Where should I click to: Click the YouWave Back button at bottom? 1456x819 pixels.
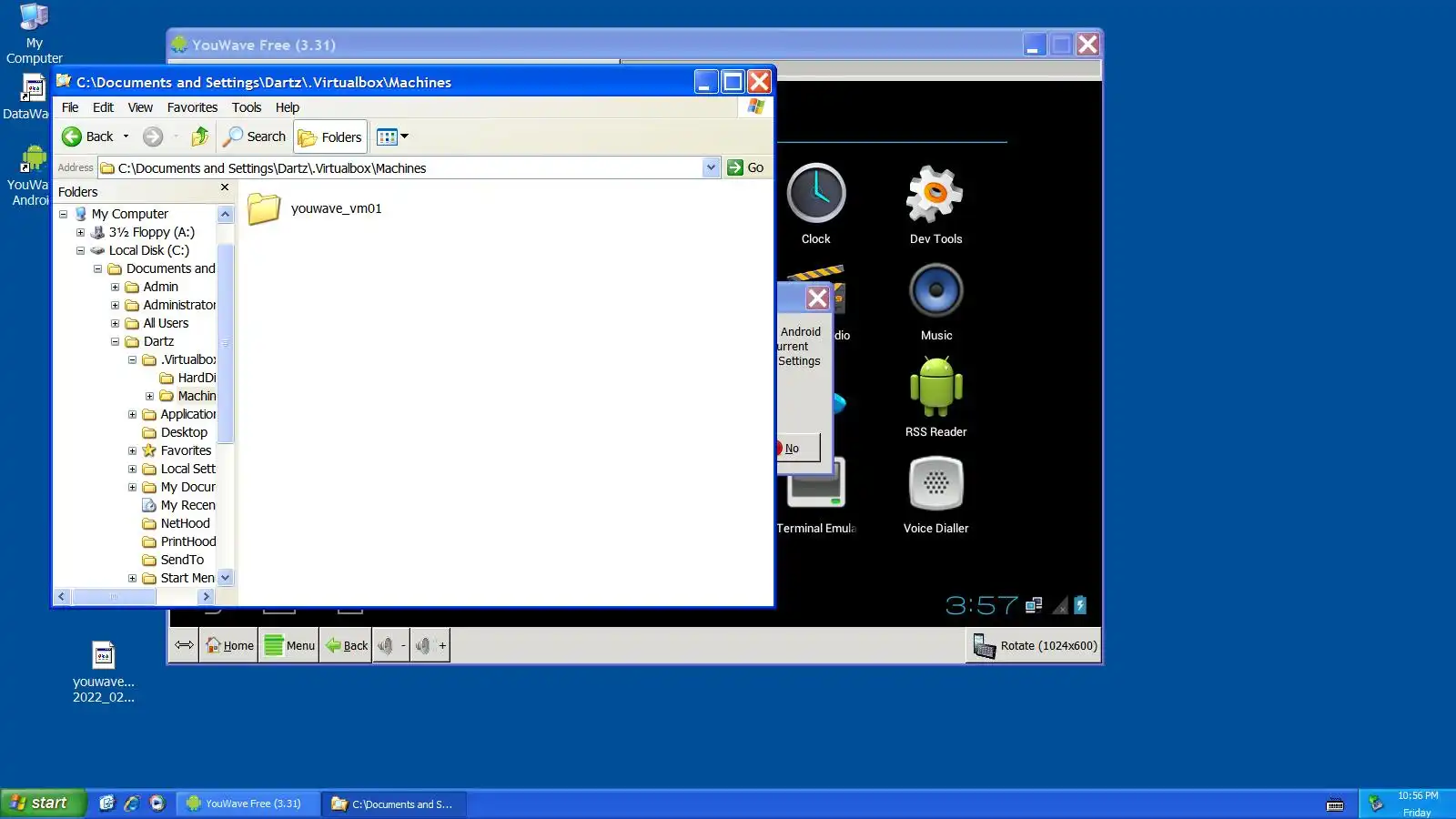(346, 645)
